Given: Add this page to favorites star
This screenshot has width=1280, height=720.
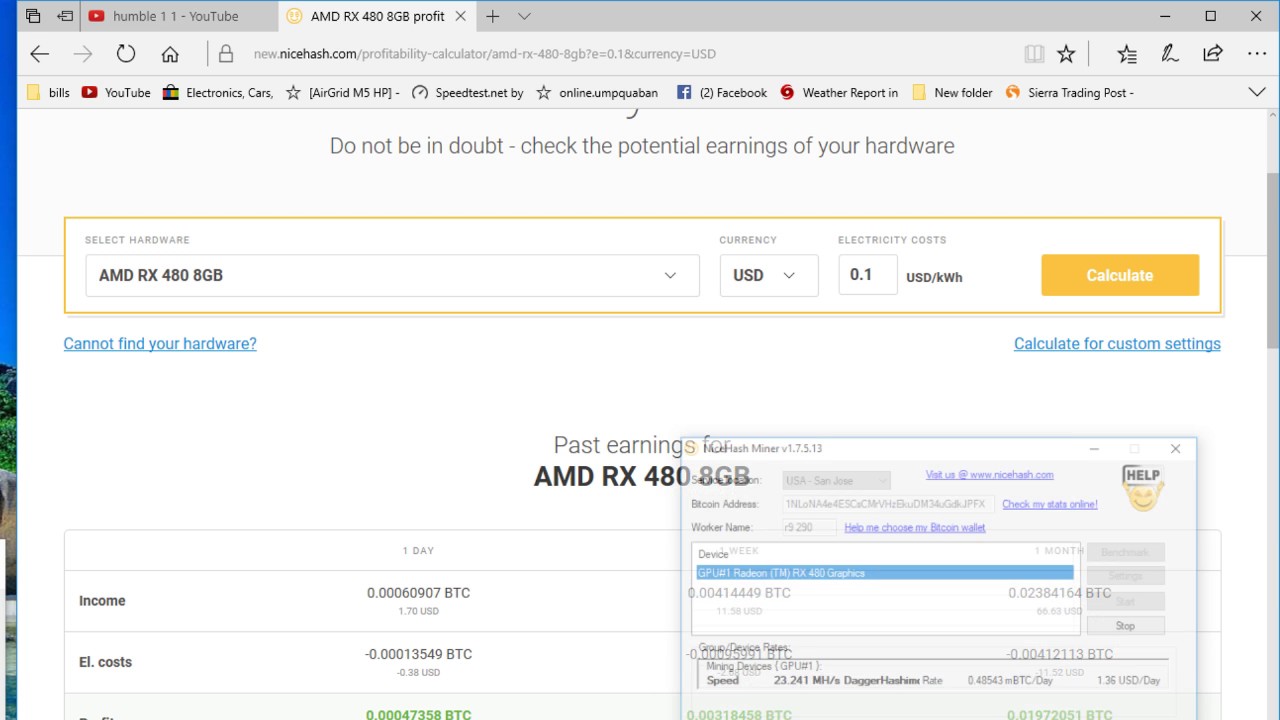Looking at the screenshot, I should (x=1066, y=54).
